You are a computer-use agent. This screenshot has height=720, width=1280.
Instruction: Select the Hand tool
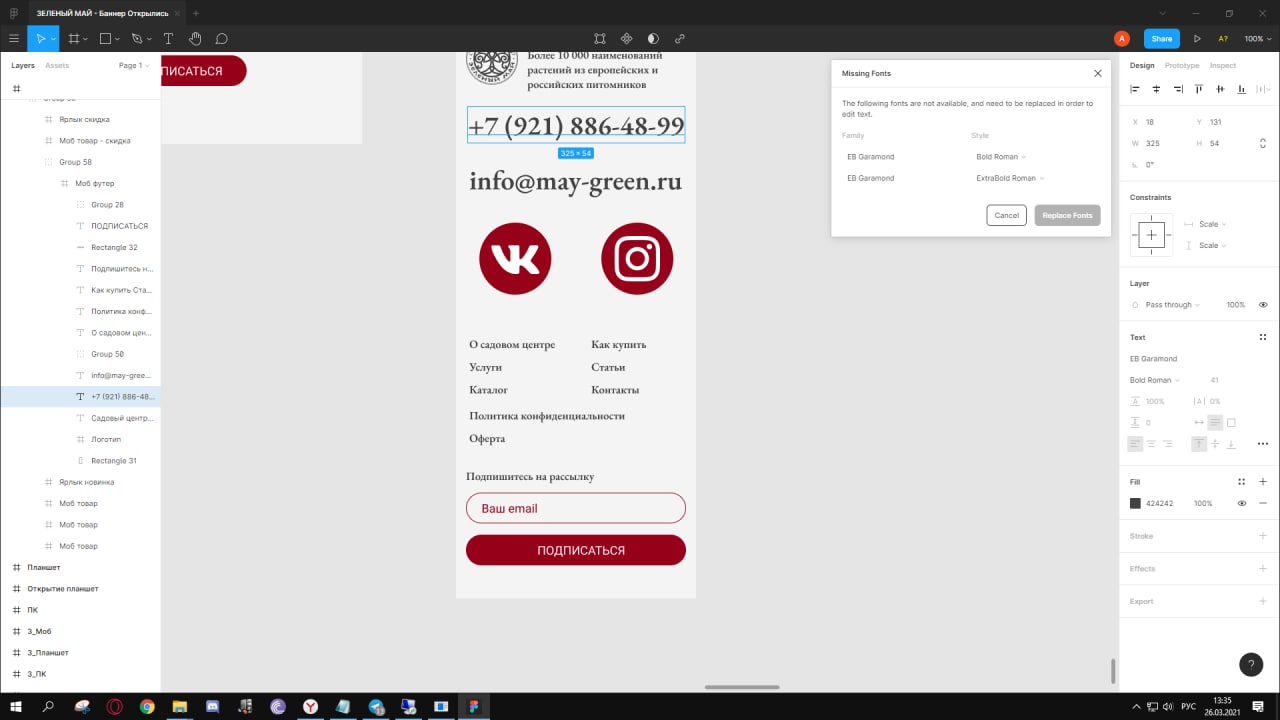click(195, 39)
